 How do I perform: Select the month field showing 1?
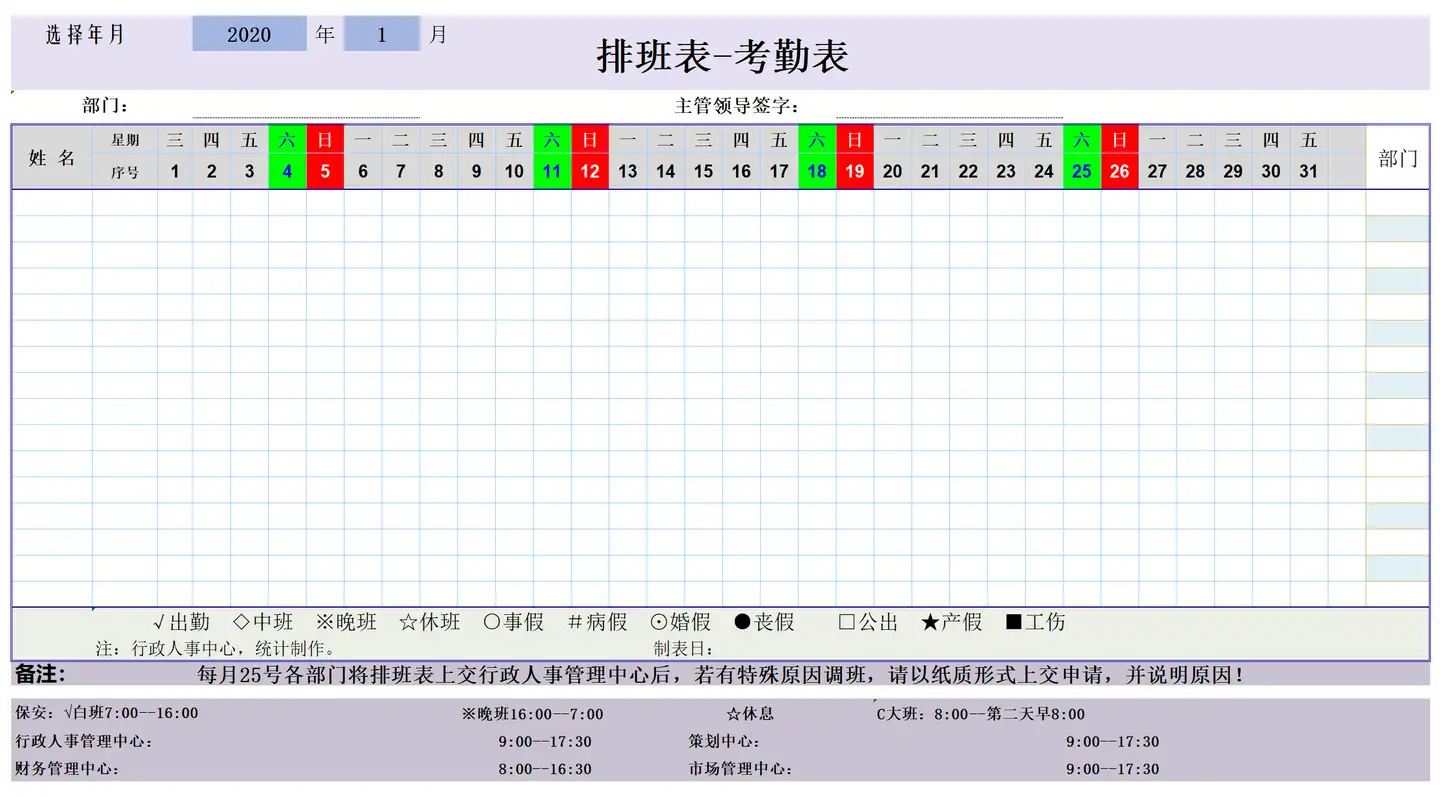[x=382, y=35]
